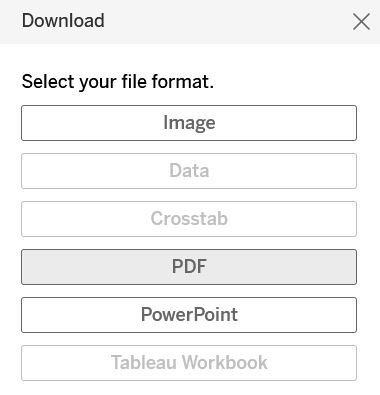Screen dimensions: 380x395
Task: Click the Download dialog title text
Action: (63, 21)
